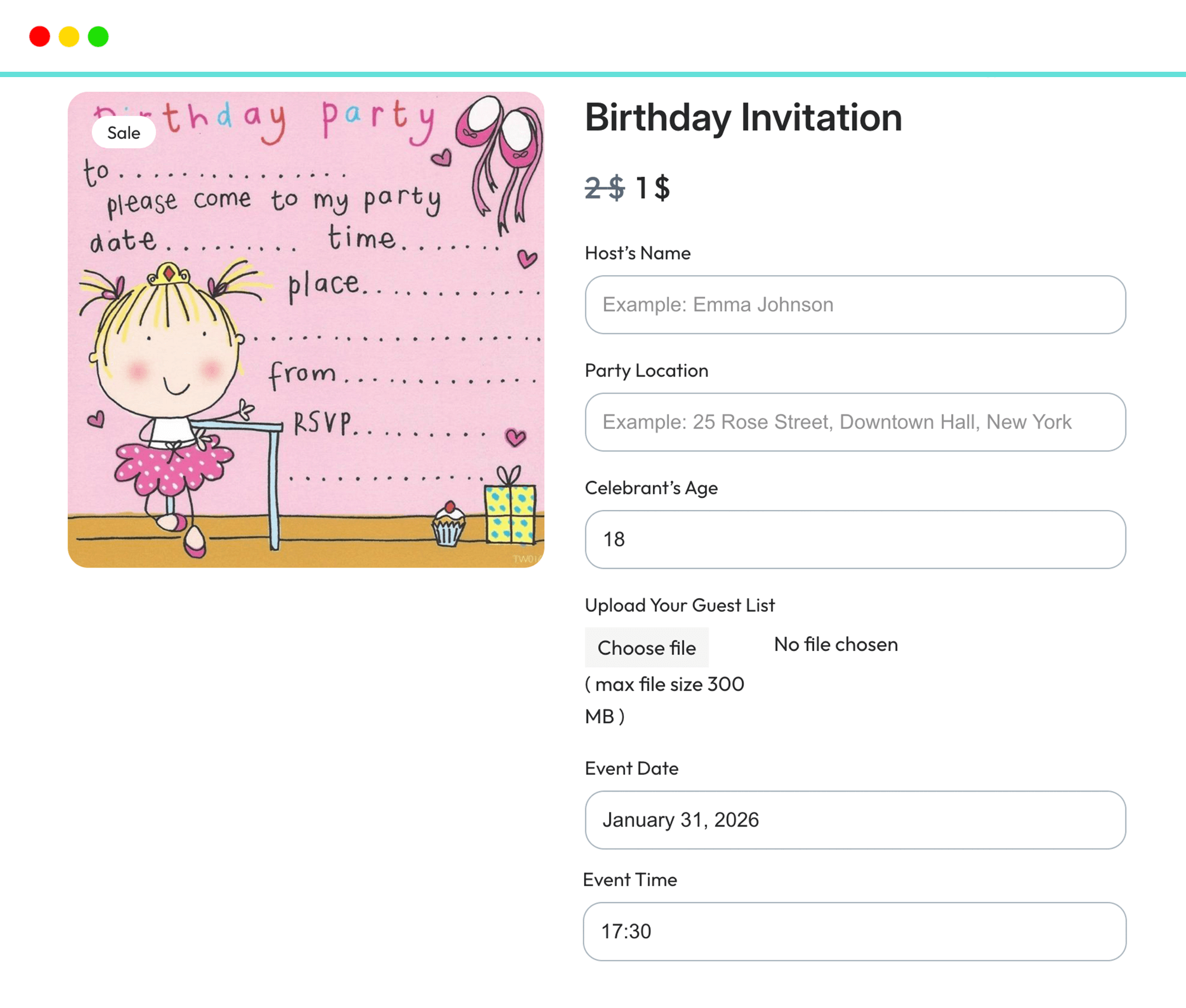
Task: Focus the Host's Name input field
Action: click(x=855, y=305)
